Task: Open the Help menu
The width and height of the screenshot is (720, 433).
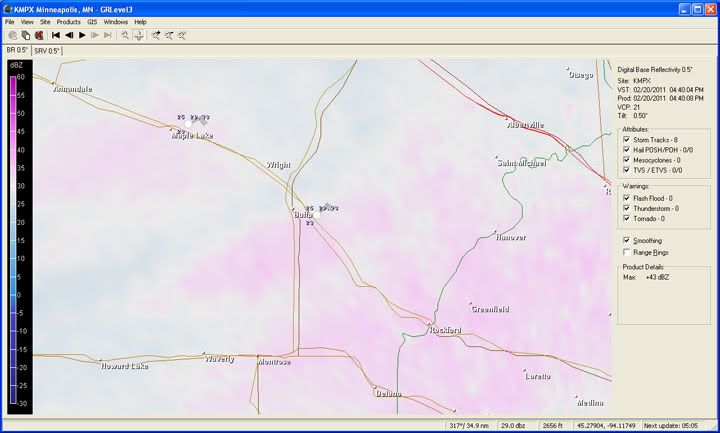Action: tap(140, 22)
